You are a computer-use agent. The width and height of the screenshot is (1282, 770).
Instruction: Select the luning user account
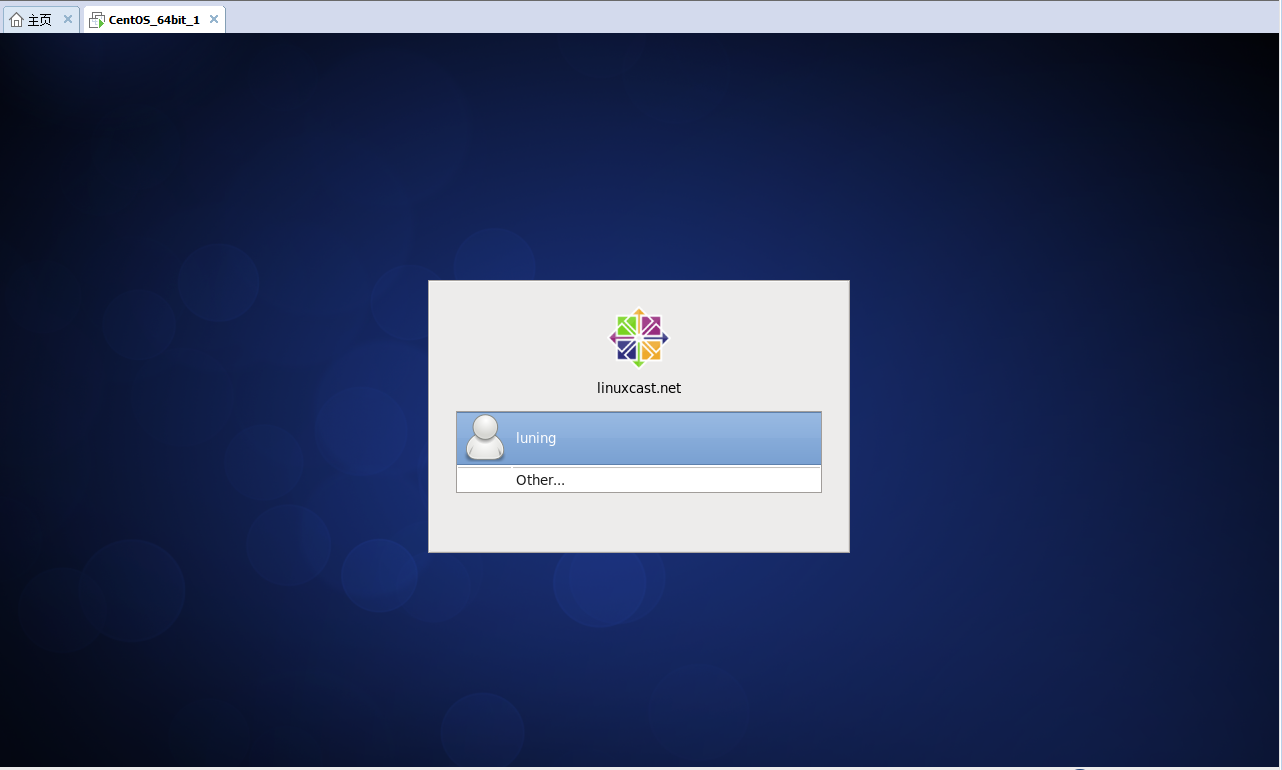coord(639,438)
